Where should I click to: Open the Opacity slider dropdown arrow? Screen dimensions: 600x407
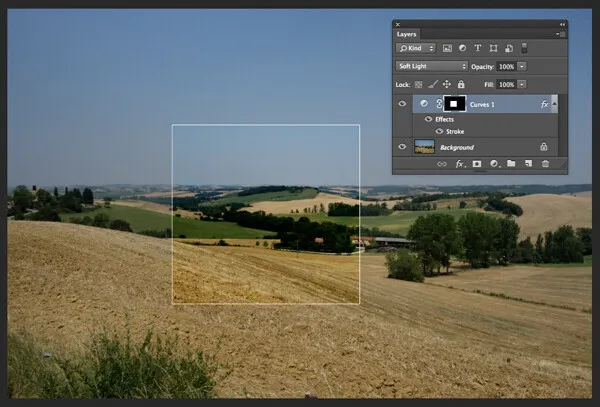point(522,66)
